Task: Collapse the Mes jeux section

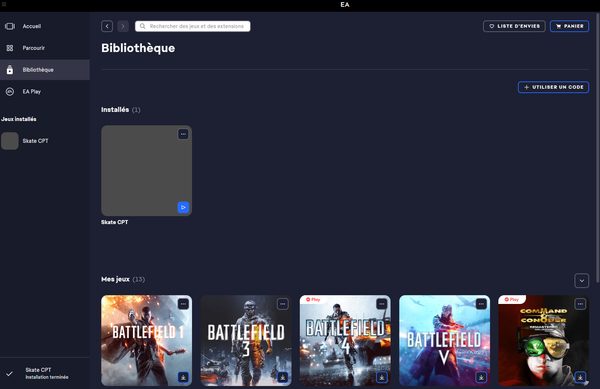Action: [581, 280]
